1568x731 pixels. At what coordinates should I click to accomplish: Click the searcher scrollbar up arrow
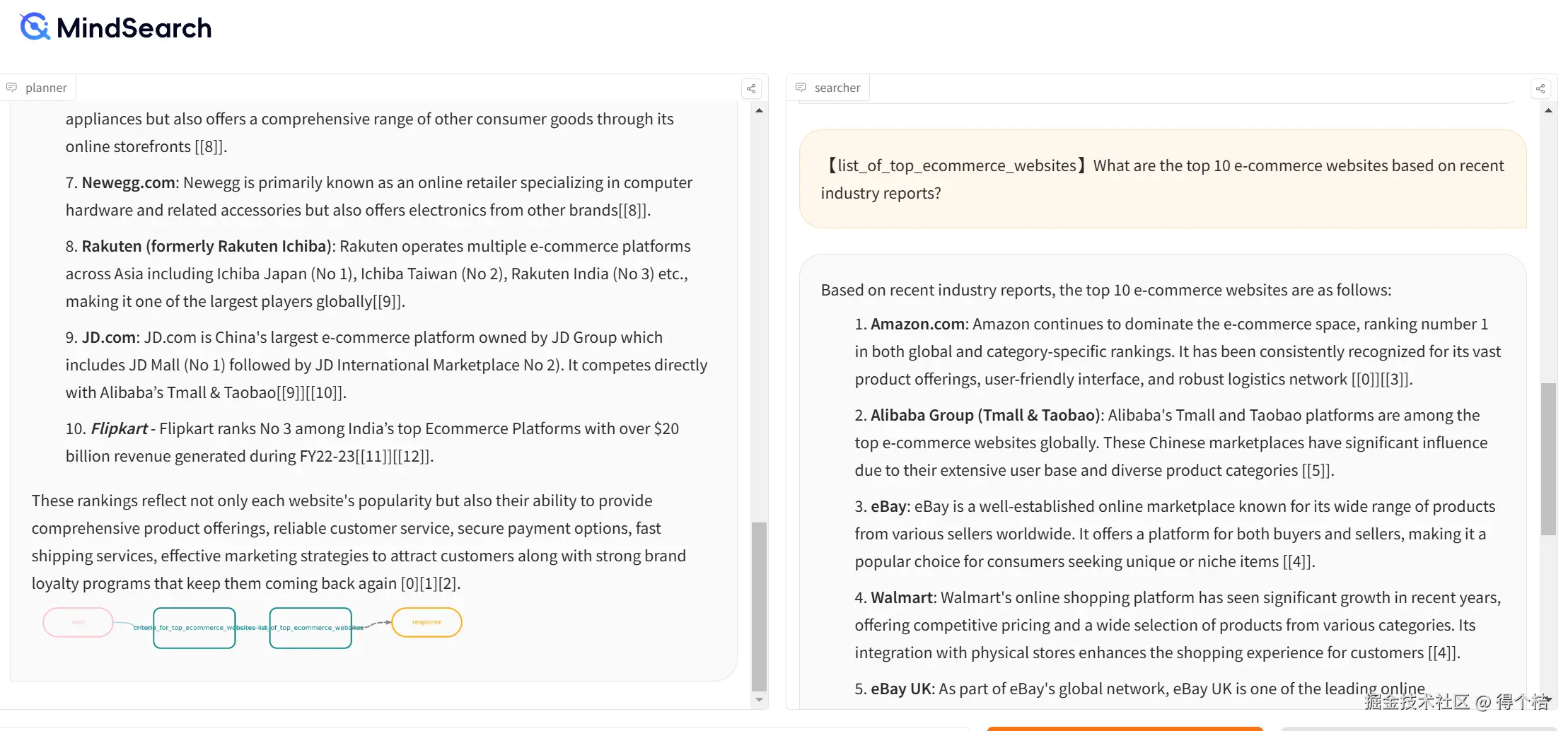click(x=1548, y=111)
